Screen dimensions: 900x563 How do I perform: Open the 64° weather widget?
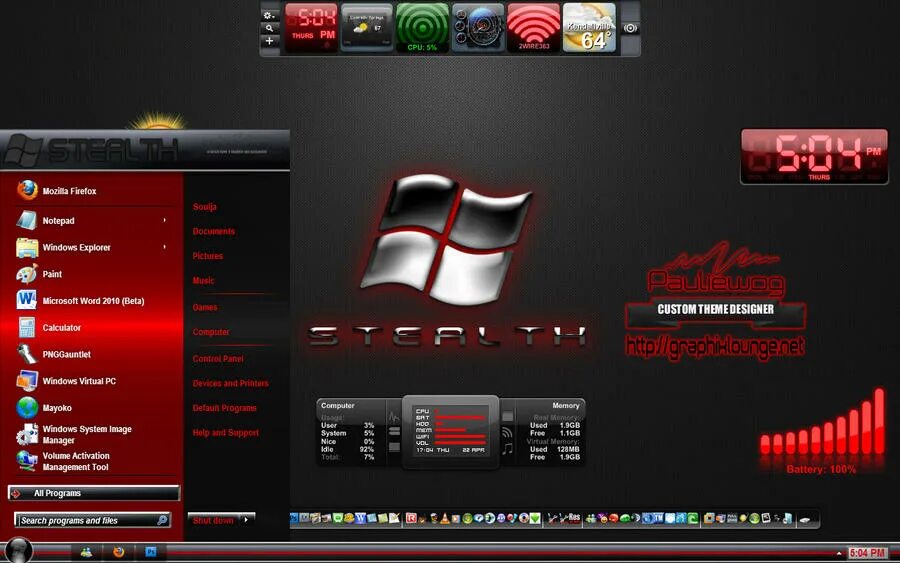(x=589, y=28)
